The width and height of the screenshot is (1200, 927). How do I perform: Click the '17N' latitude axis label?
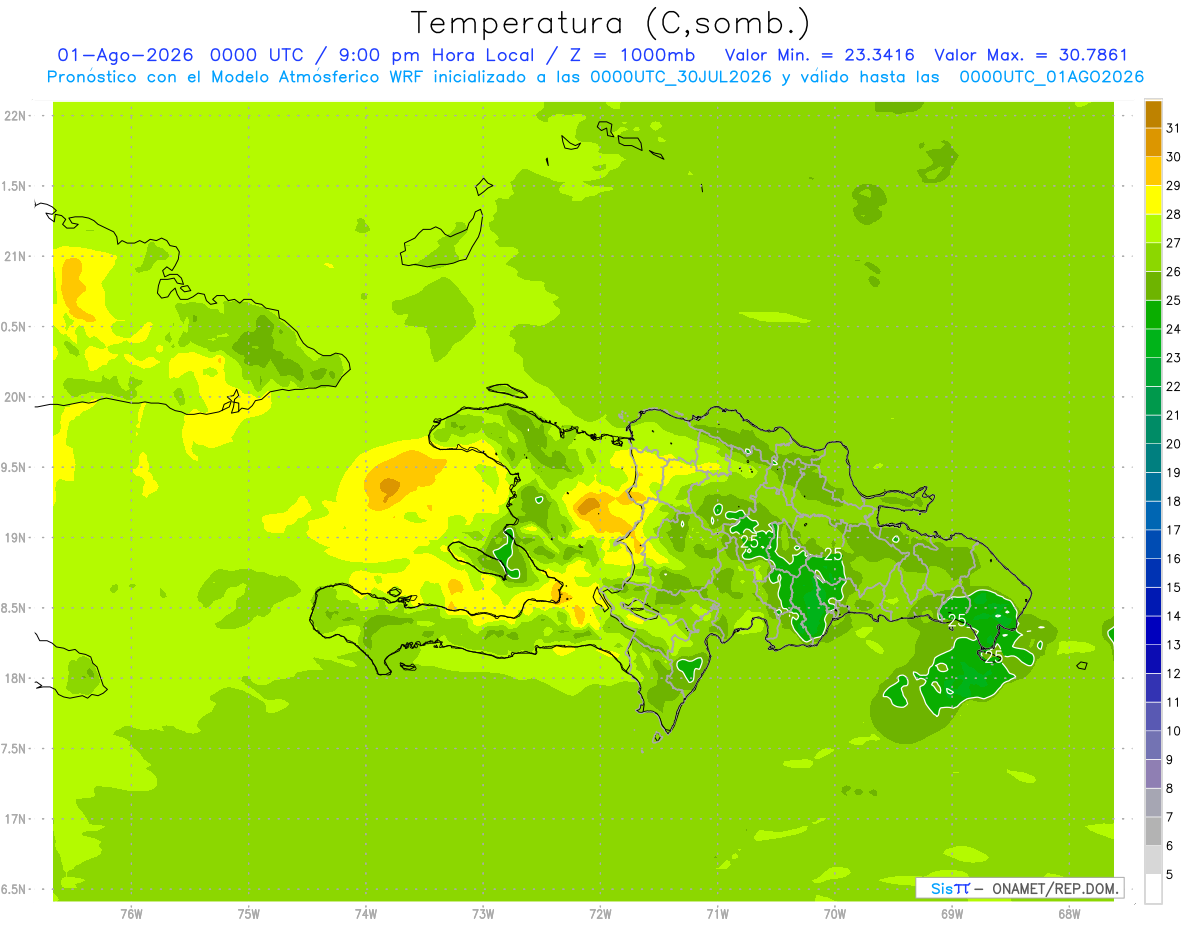[15, 819]
